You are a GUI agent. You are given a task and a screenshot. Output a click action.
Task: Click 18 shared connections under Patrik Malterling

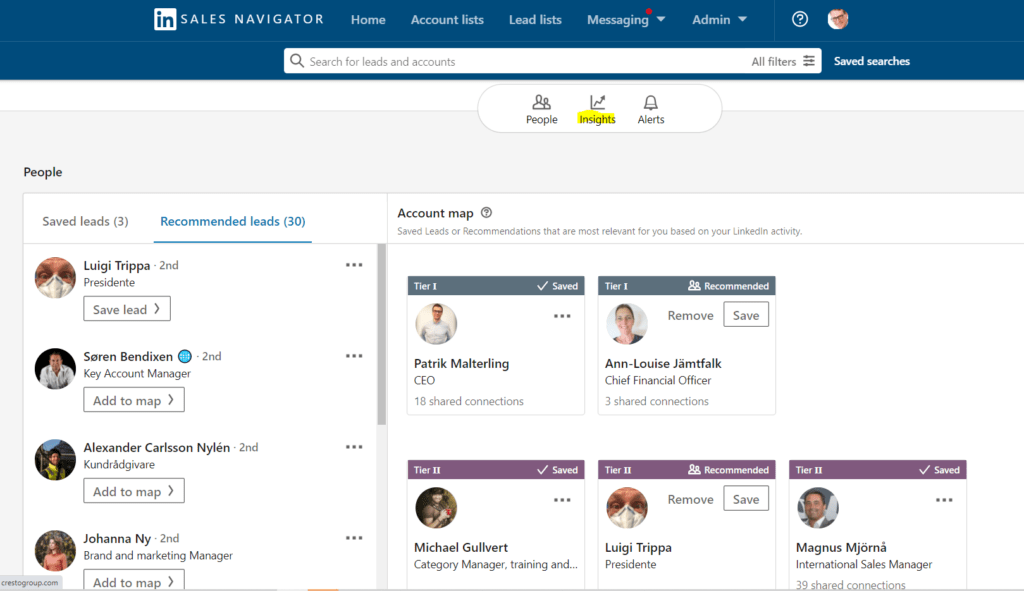pos(469,401)
